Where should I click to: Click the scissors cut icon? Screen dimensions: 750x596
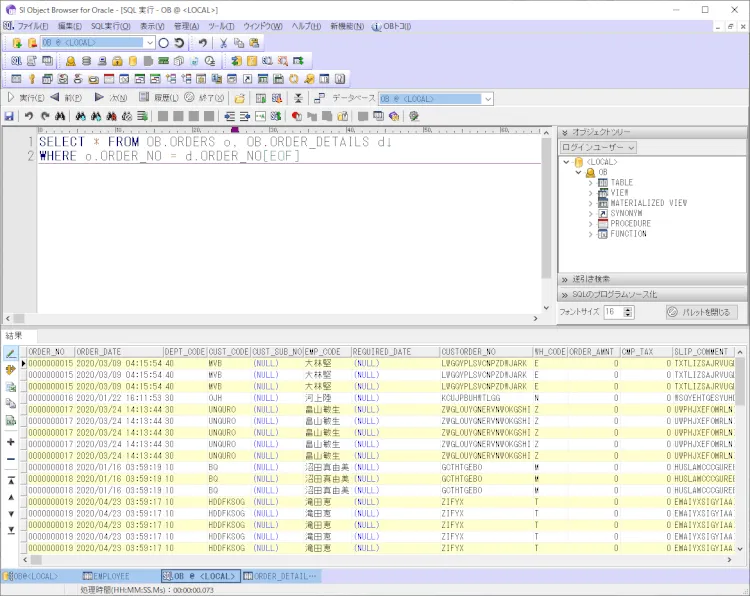pyautogui.click(x=223, y=43)
